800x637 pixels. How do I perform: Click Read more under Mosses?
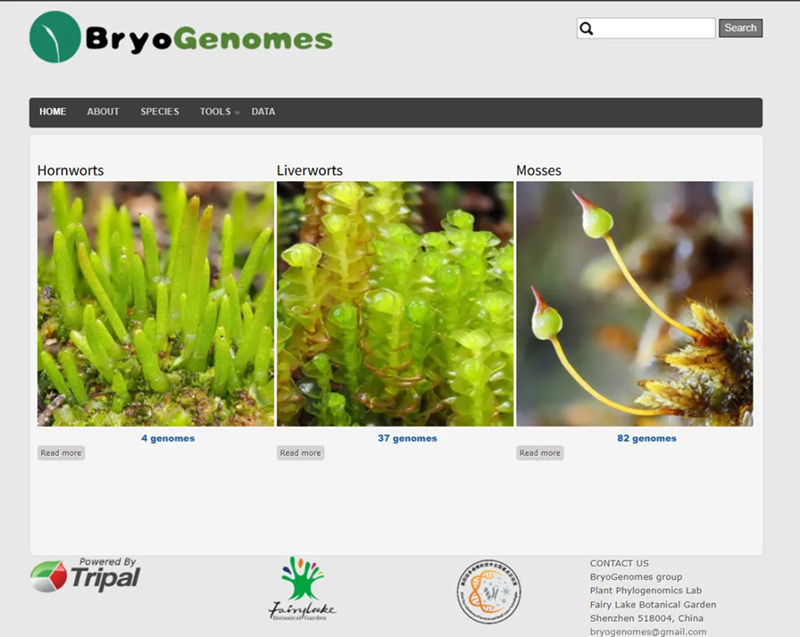pyautogui.click(x=540, y=453)
